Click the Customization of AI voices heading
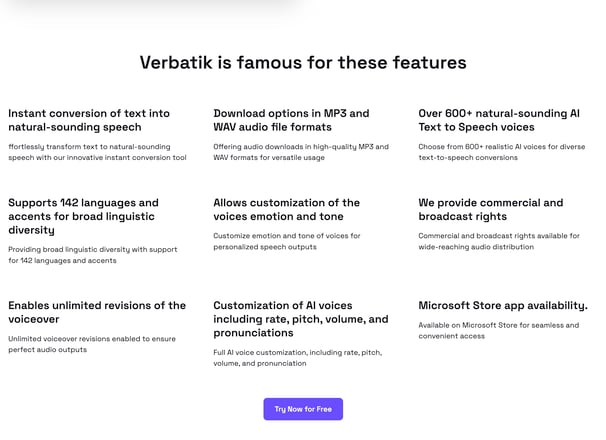 pyautogui.click(x=301, y=319)
